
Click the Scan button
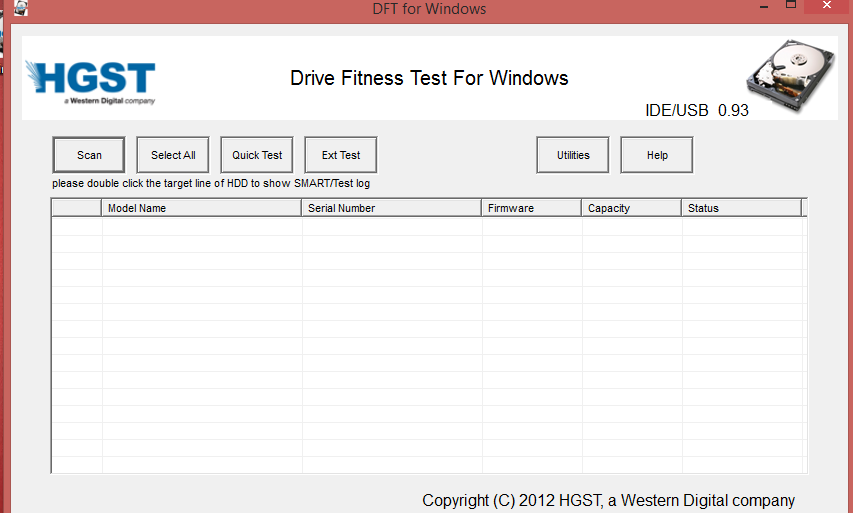click(89, 155)
